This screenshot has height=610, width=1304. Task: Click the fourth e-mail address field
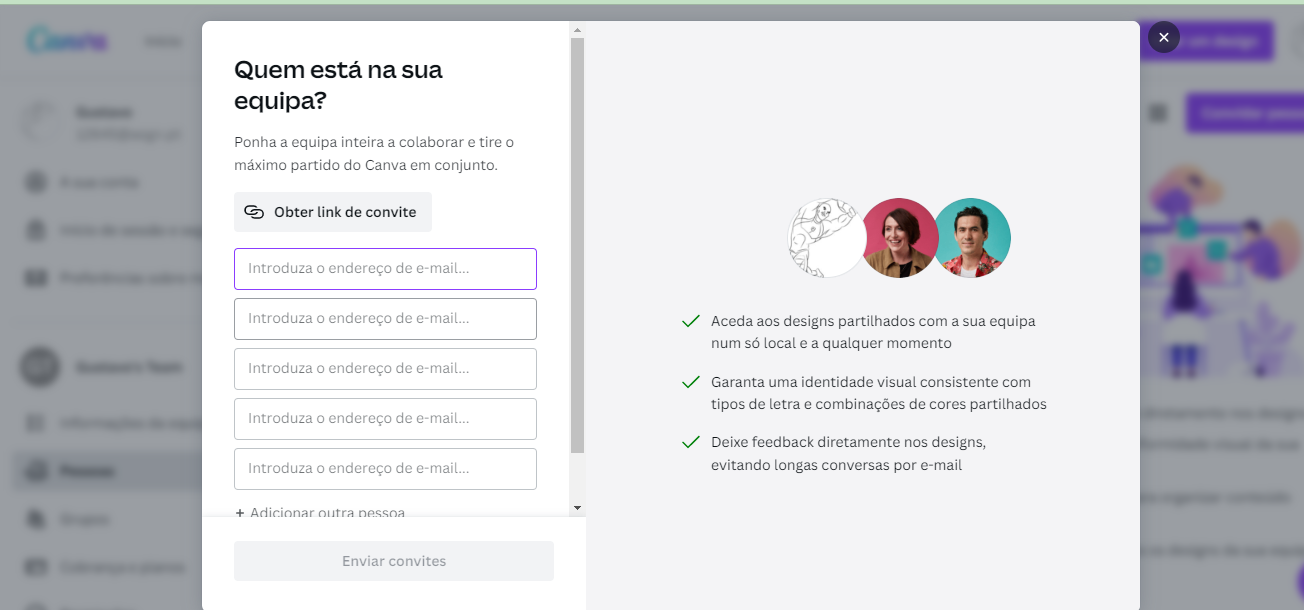click(385, 419)
